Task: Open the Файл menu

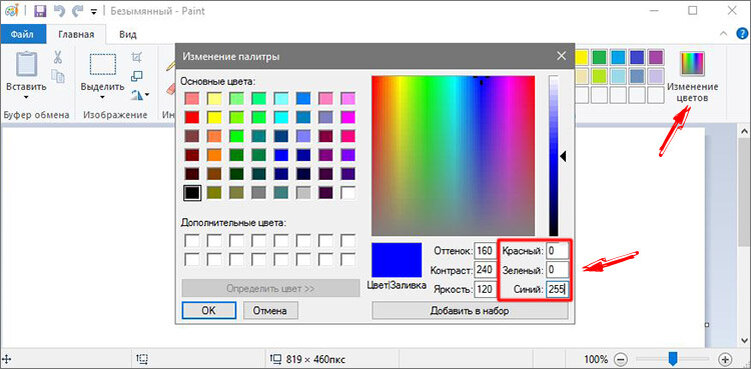Action: [23, 35]
